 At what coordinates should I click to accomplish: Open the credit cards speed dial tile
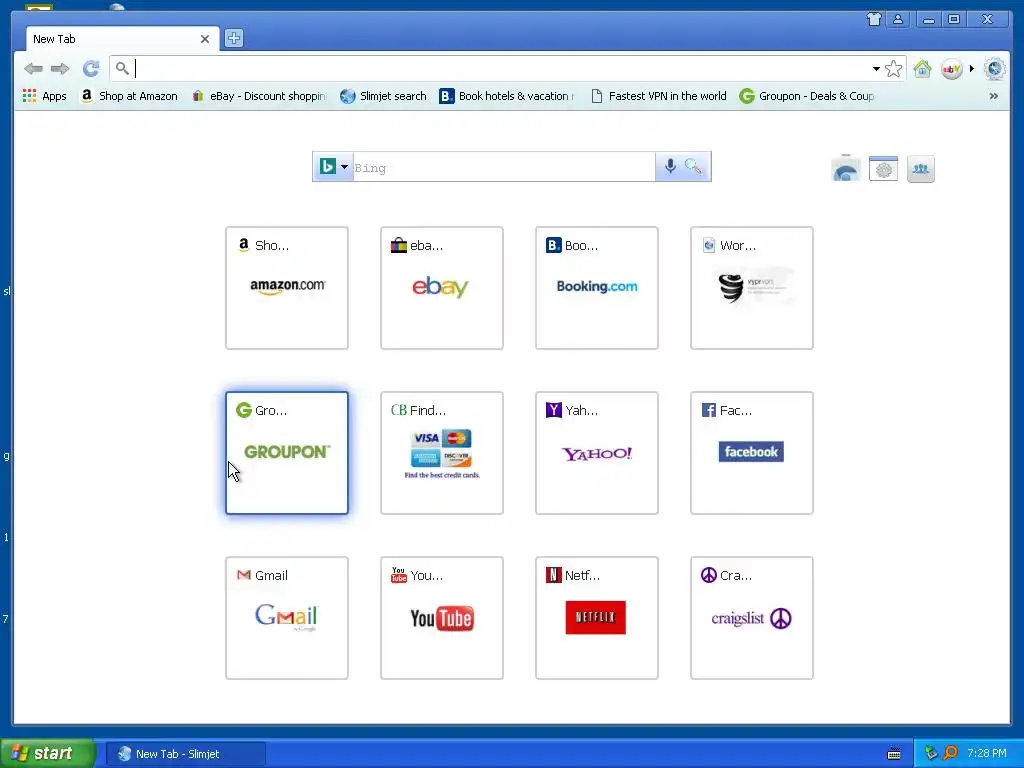click(442, 453)
